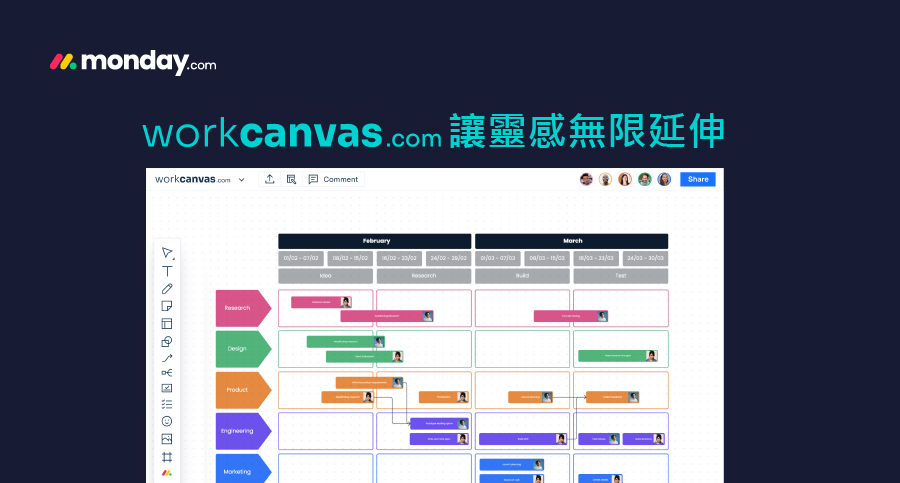This screenshot has height=483, width=900.
Task: Select the Text tool
Action: [x=167, y=271]
